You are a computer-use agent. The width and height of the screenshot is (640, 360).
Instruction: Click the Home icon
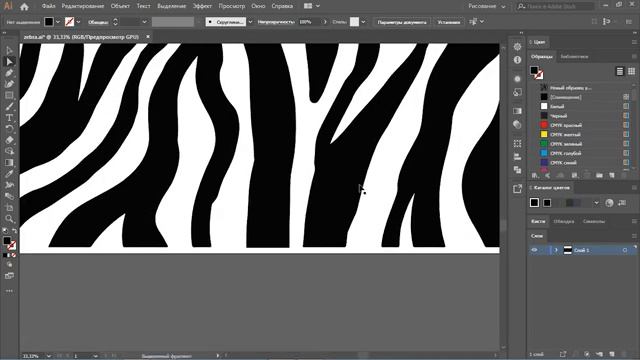(x=24, y=7)
